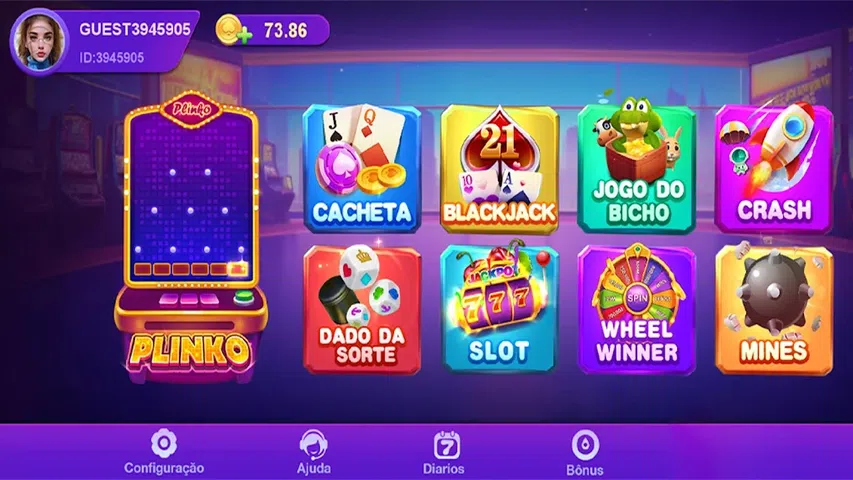This screenshot has height=480, width=853.
Task: Launch the Slot 777 game
Action: click(x=499, y=309)
